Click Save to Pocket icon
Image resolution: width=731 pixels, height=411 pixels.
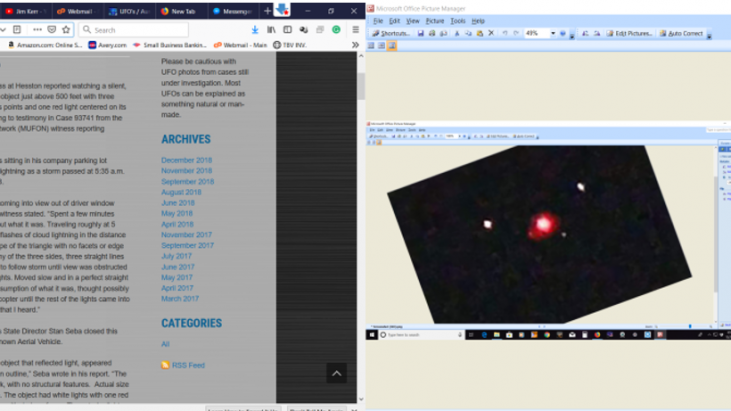tap(52, 29)
